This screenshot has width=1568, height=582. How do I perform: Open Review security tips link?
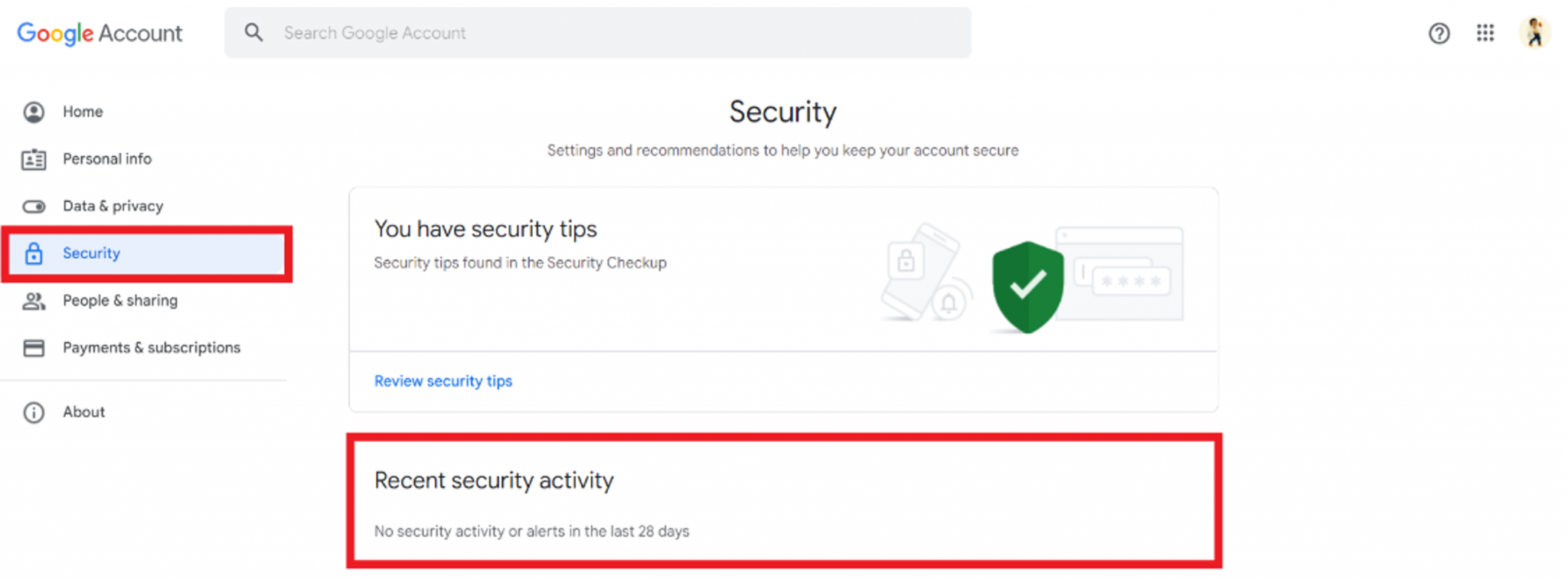click(443, 381)
